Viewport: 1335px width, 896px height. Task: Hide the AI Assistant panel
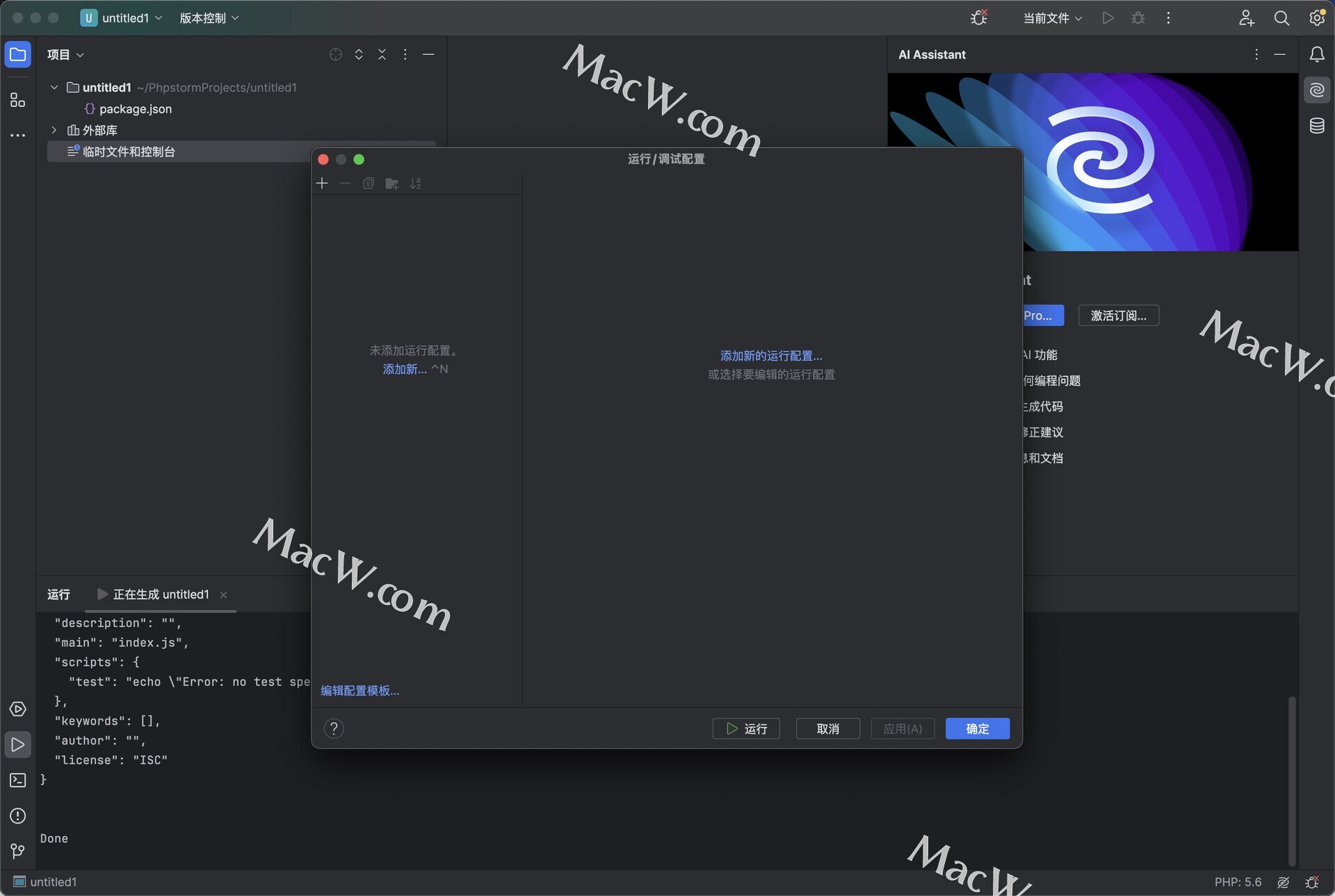pos(1279,54)
